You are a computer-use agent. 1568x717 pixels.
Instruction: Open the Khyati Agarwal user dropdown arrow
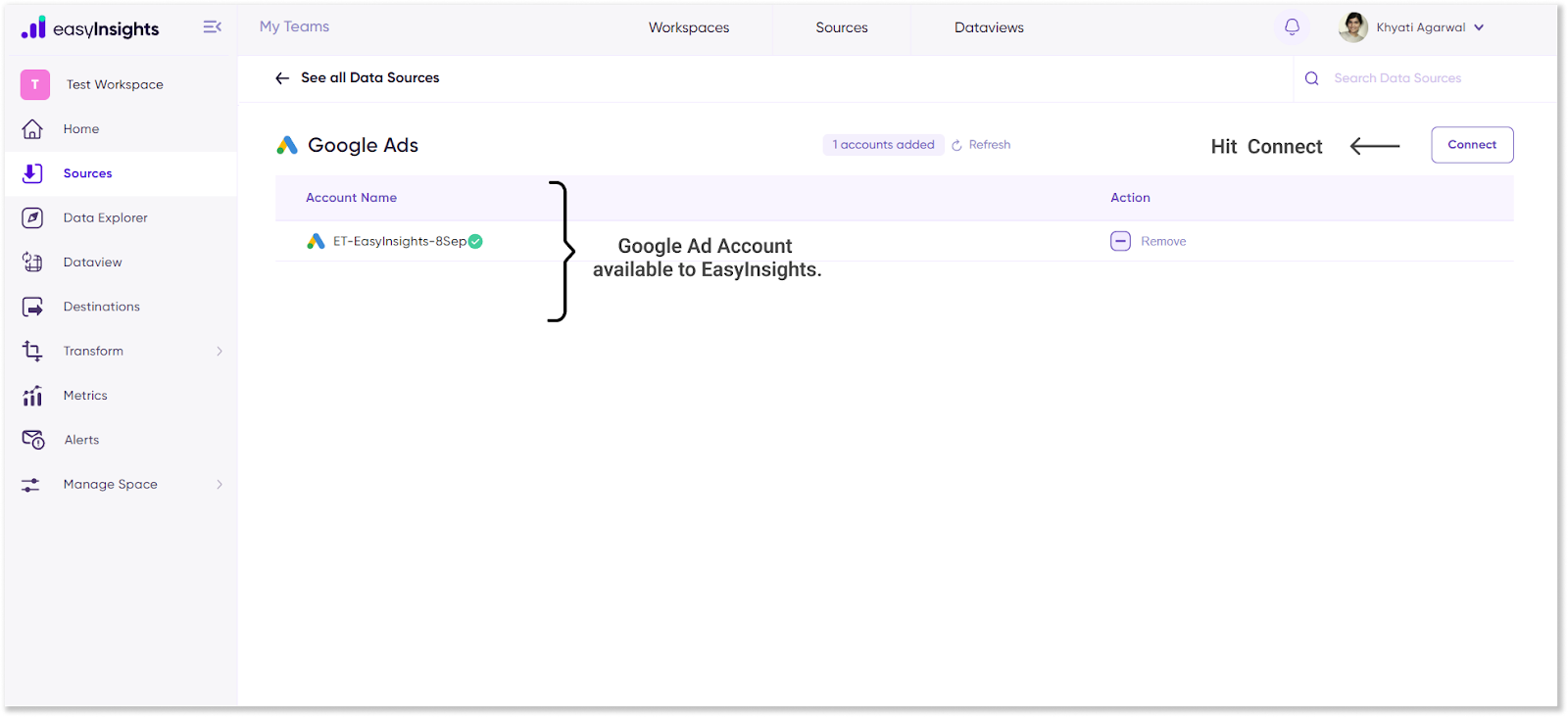(1479, 27)
